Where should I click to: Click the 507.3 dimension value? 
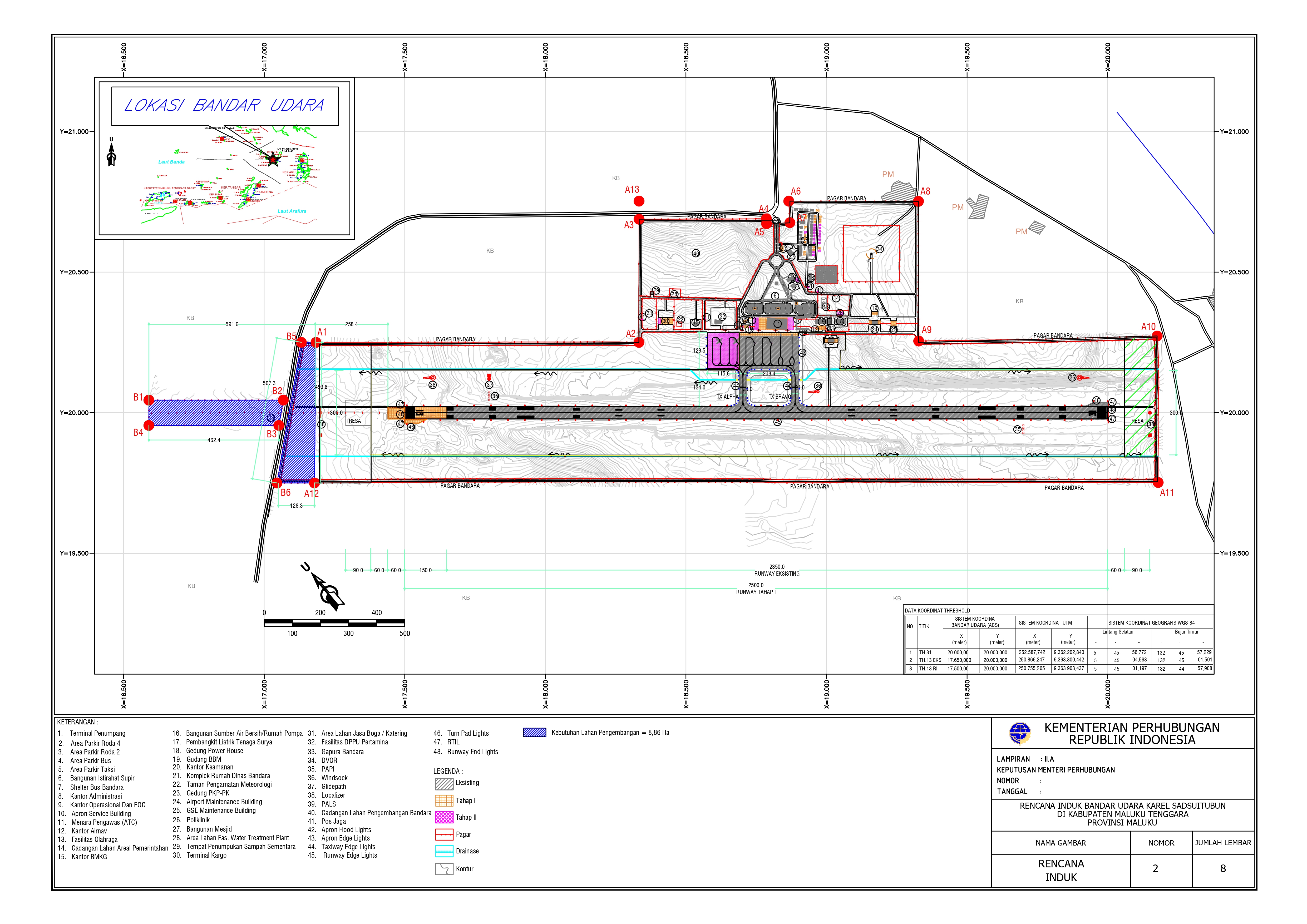click(x=269, y=383)
